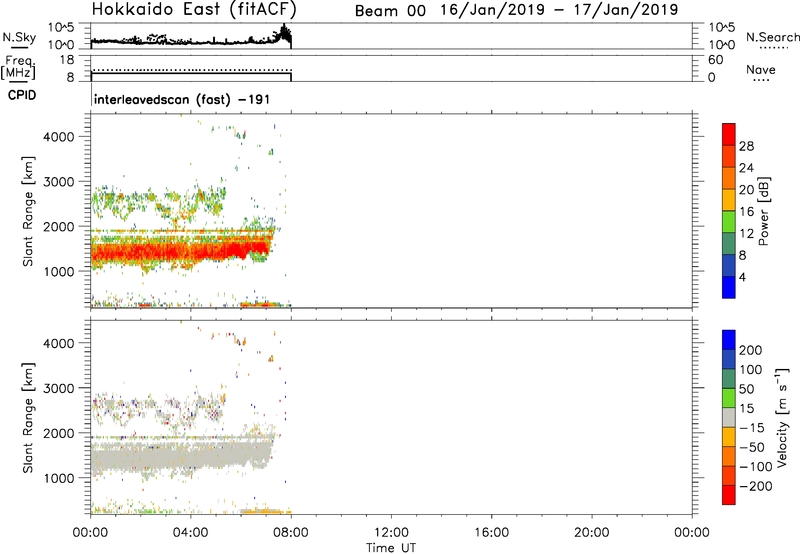The width and height of the screenshot is (800, 554).
Task: Click the '4' Power colorbar tick label
Action: tap(742, 277)
